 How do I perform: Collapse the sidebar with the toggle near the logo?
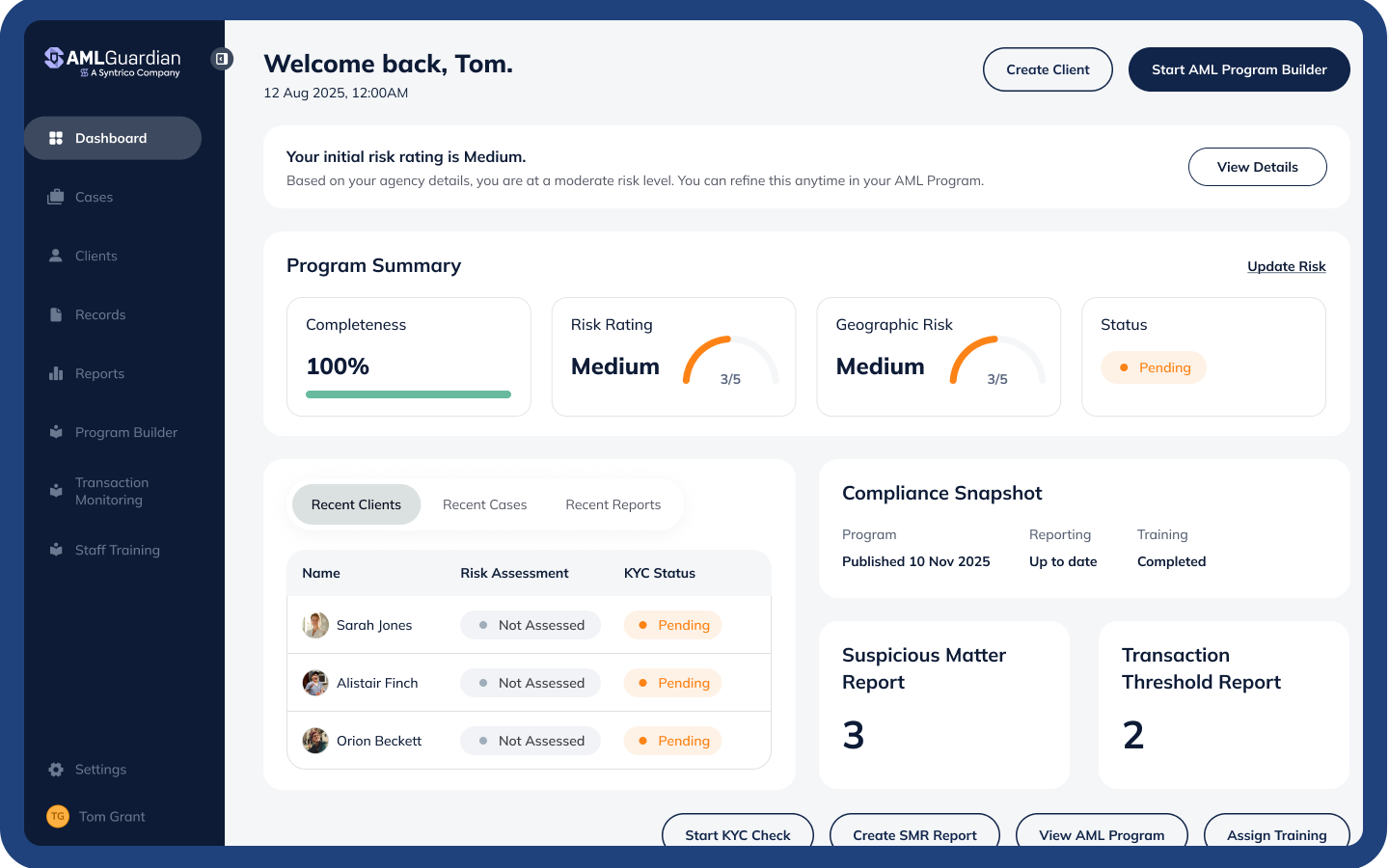click(223, 58)
